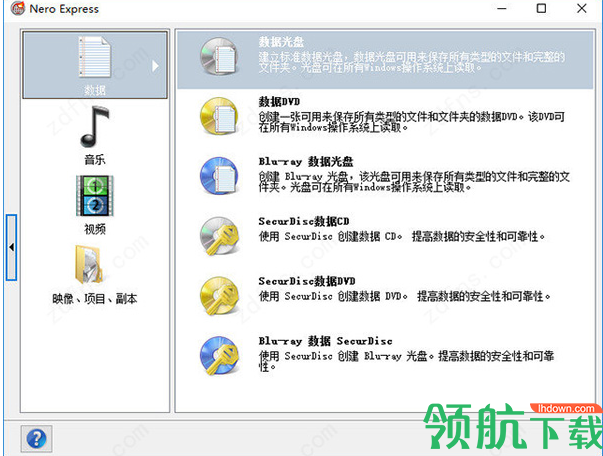Choose the Blu-ray 数据光盘 title

coord(306,161)
